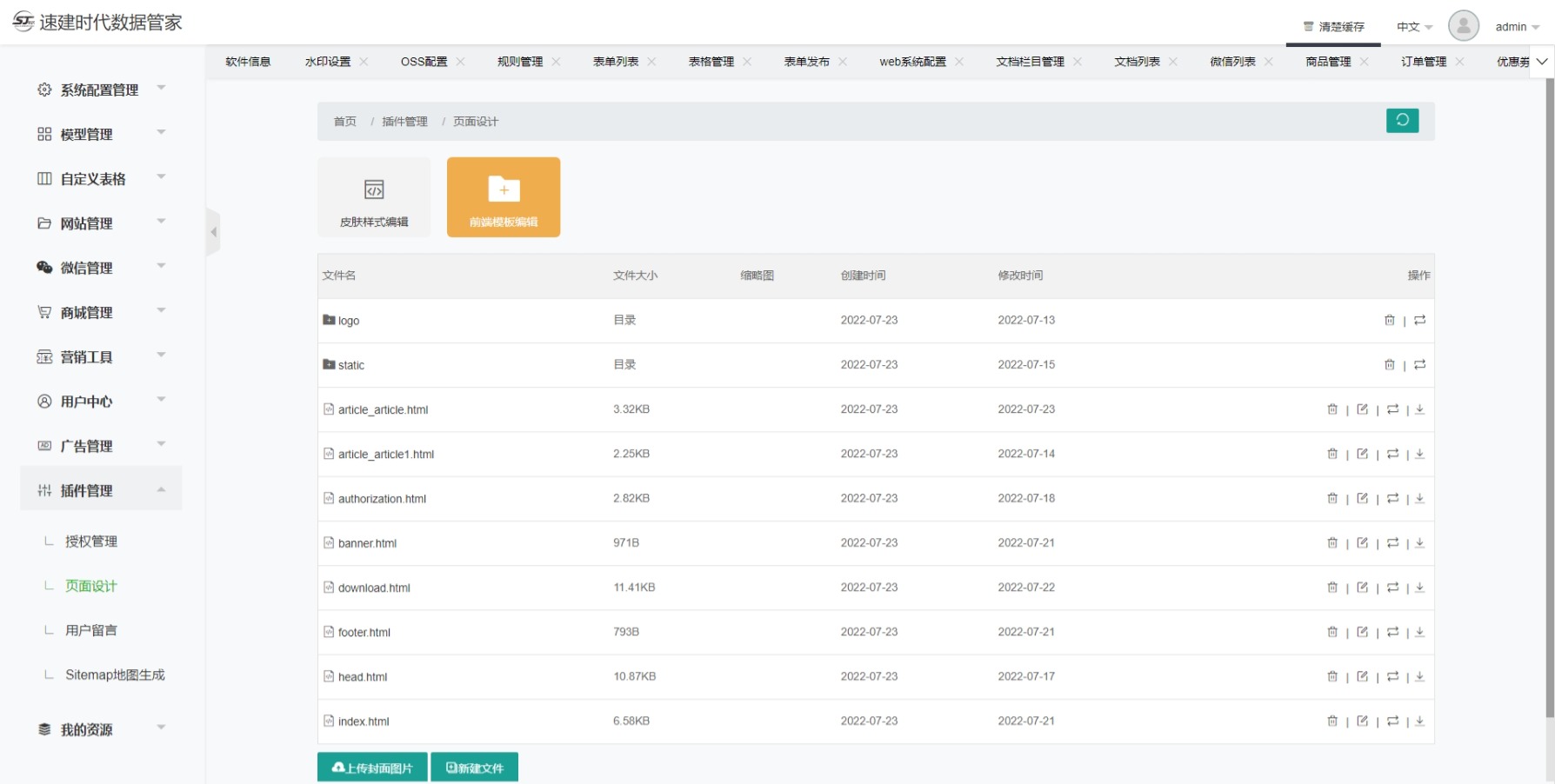The width and height of the screenshot is (1555, 784).
Task: Expand 网站管理 sidebar menu
Action: coord(101,223)
